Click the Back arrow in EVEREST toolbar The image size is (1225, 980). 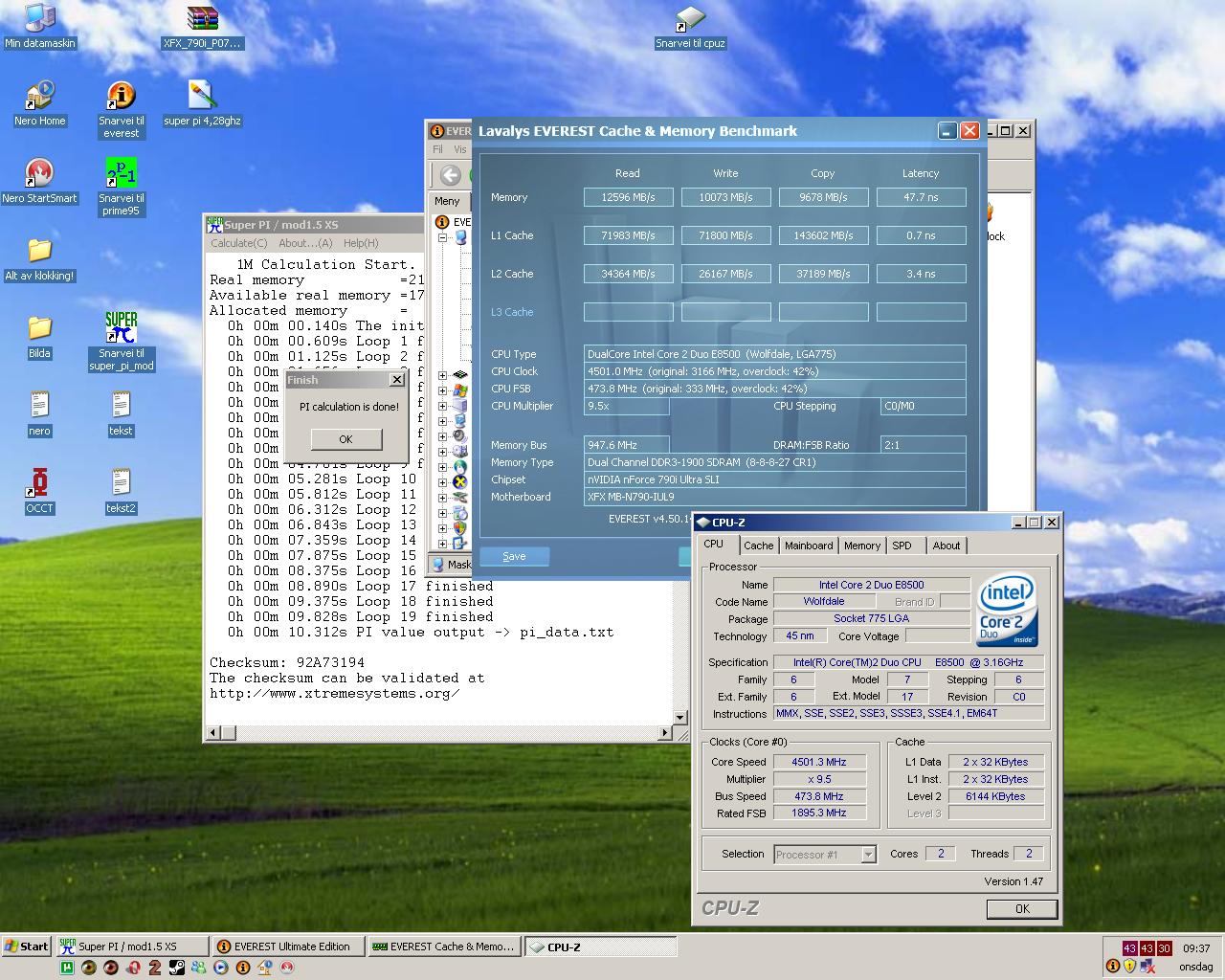[451, 174]
